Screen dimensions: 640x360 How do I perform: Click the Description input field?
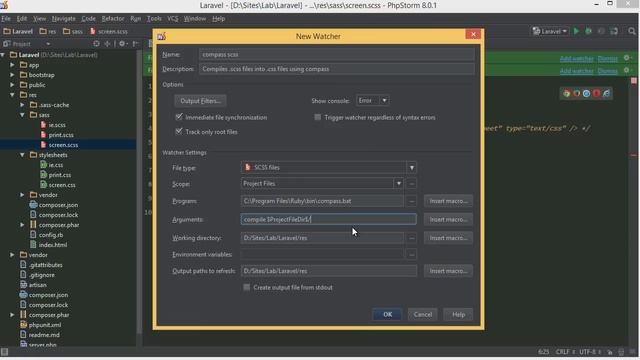[337, 69]
